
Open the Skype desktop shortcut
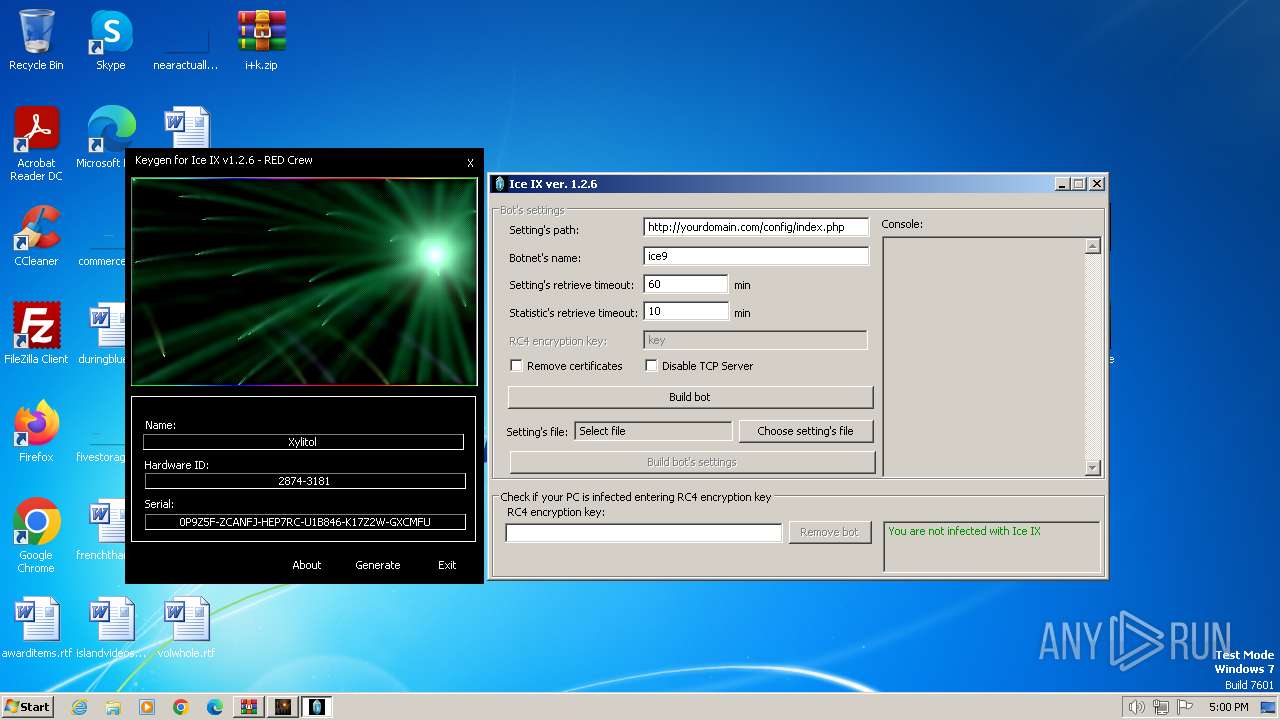coord(110,40)
